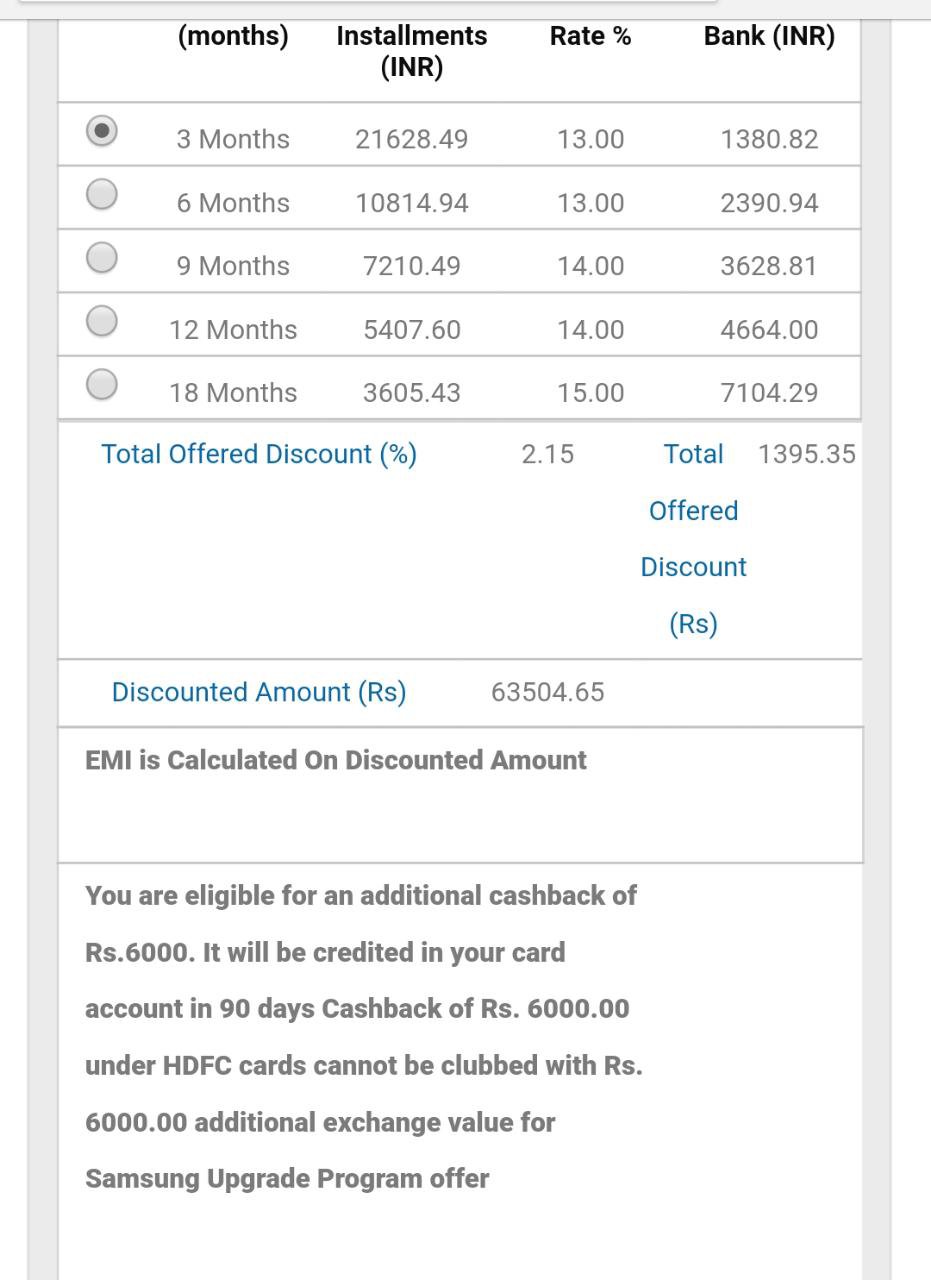Click the Rate % column header

(x=590, y=36)
